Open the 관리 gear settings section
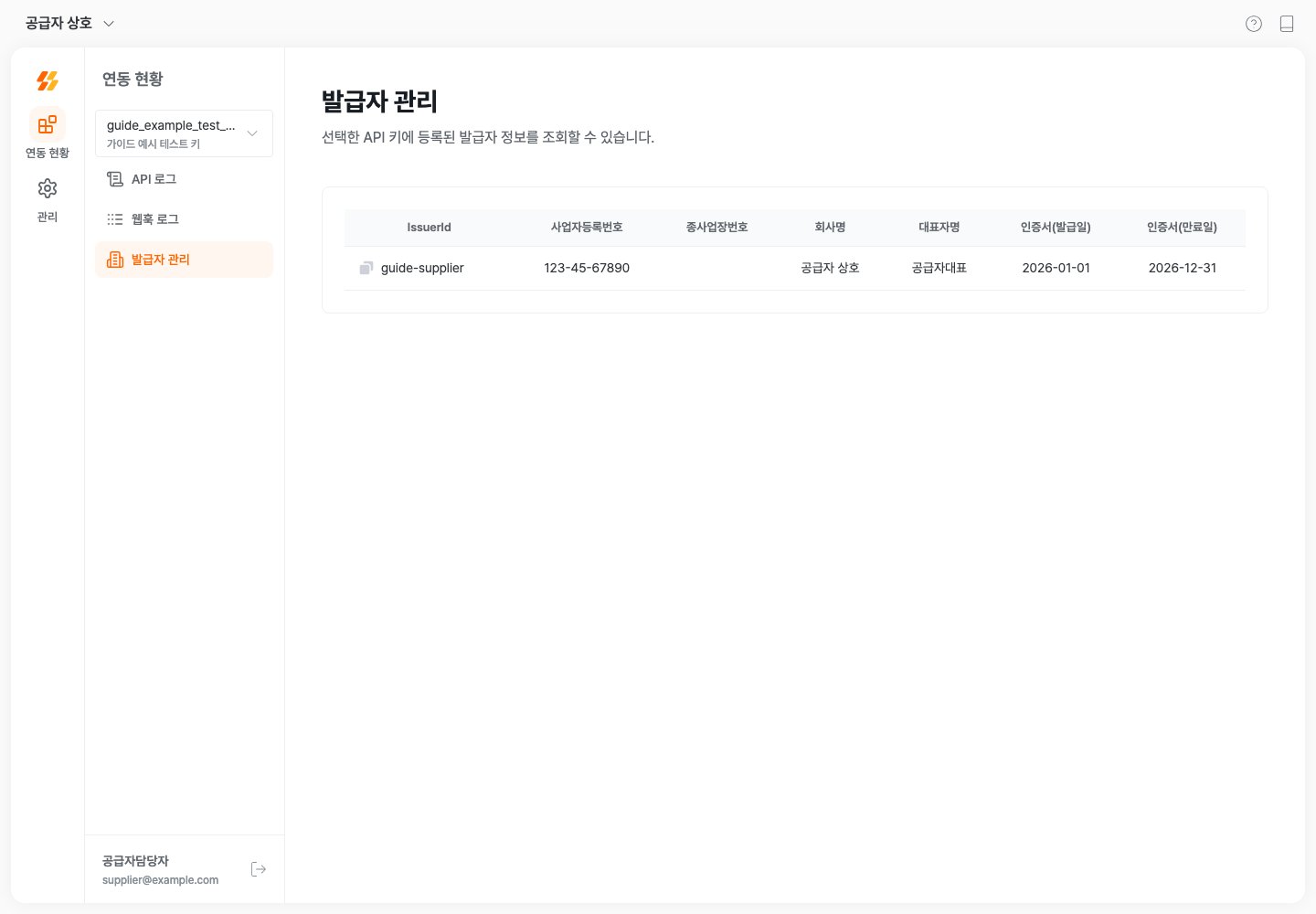Viewport: 1316px width, 914px height. click(48, 199)
